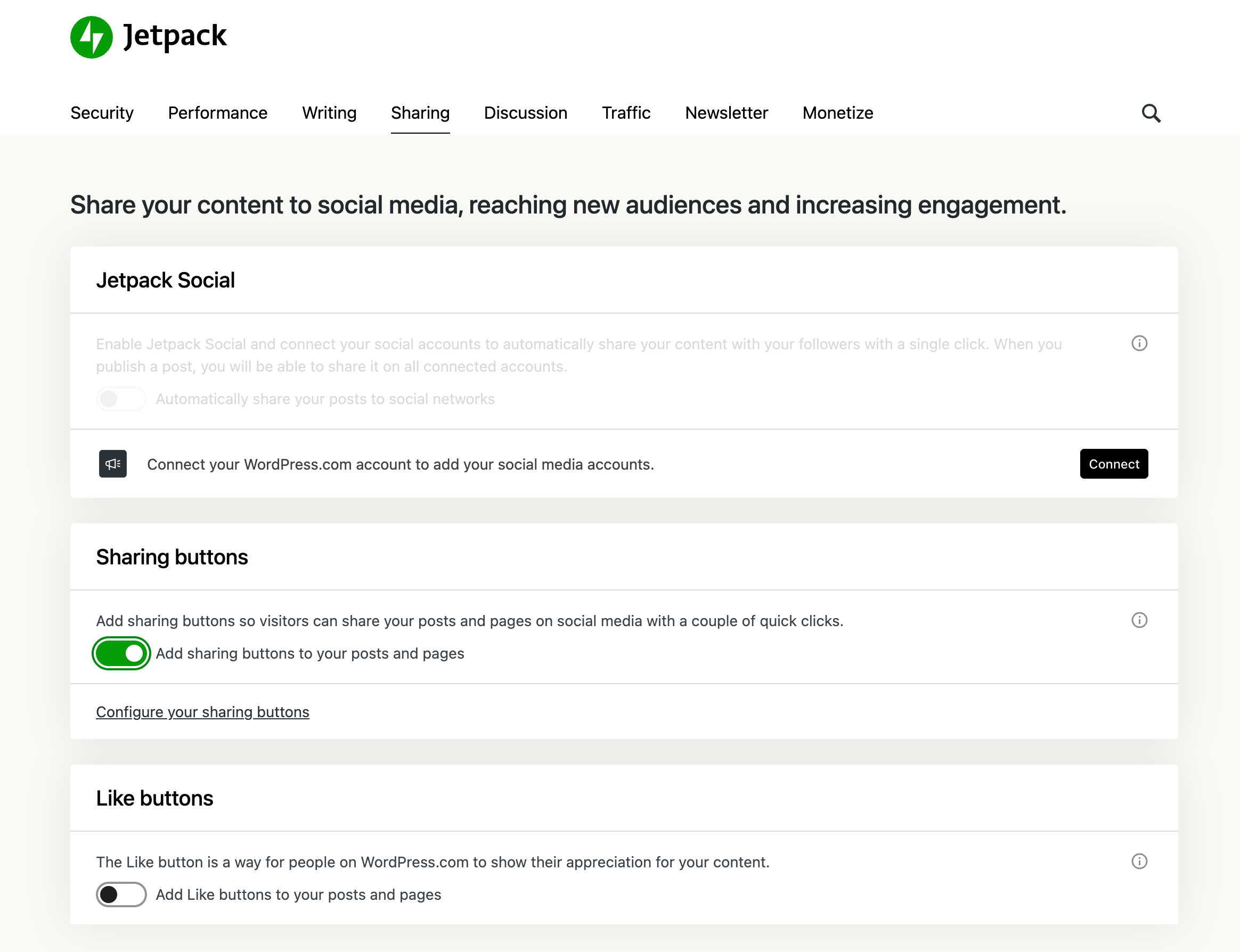The image size is (1240, 952).
Task: Click the Jetpack logo icon
Action: click(x=91, y=37)
